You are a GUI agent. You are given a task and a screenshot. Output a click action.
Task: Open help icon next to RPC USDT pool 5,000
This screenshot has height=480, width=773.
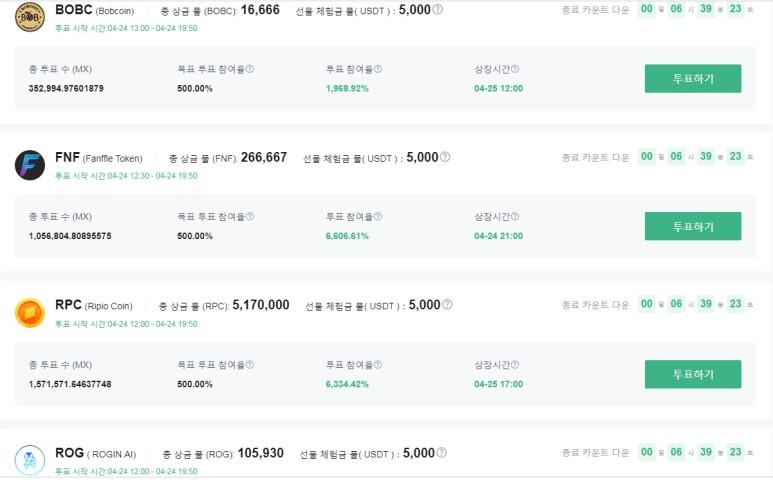coord(447,305)
